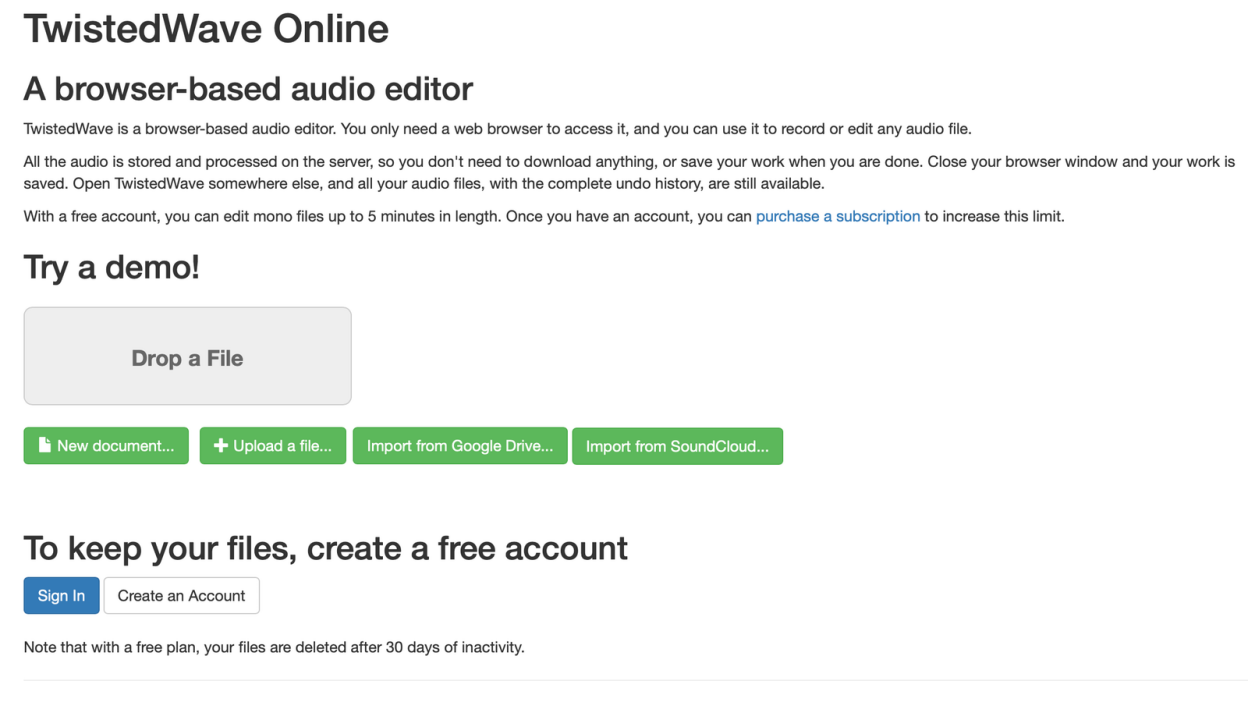Click Import from SoundCloud
Image resolution: width=1248 pixels, height=702 pixels.
coord(677,446)
